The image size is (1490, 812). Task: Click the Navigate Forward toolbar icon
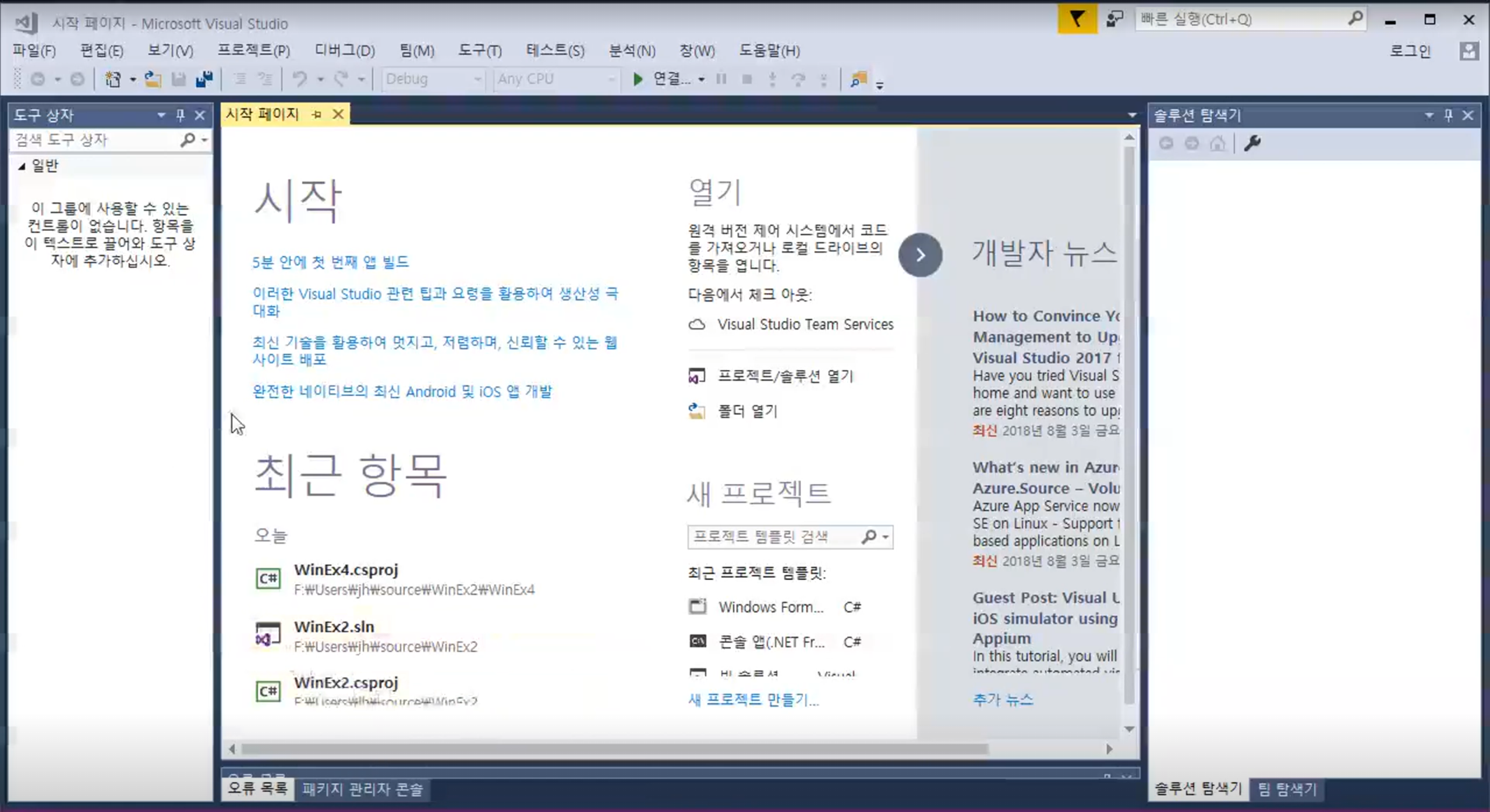pos(77,79)
